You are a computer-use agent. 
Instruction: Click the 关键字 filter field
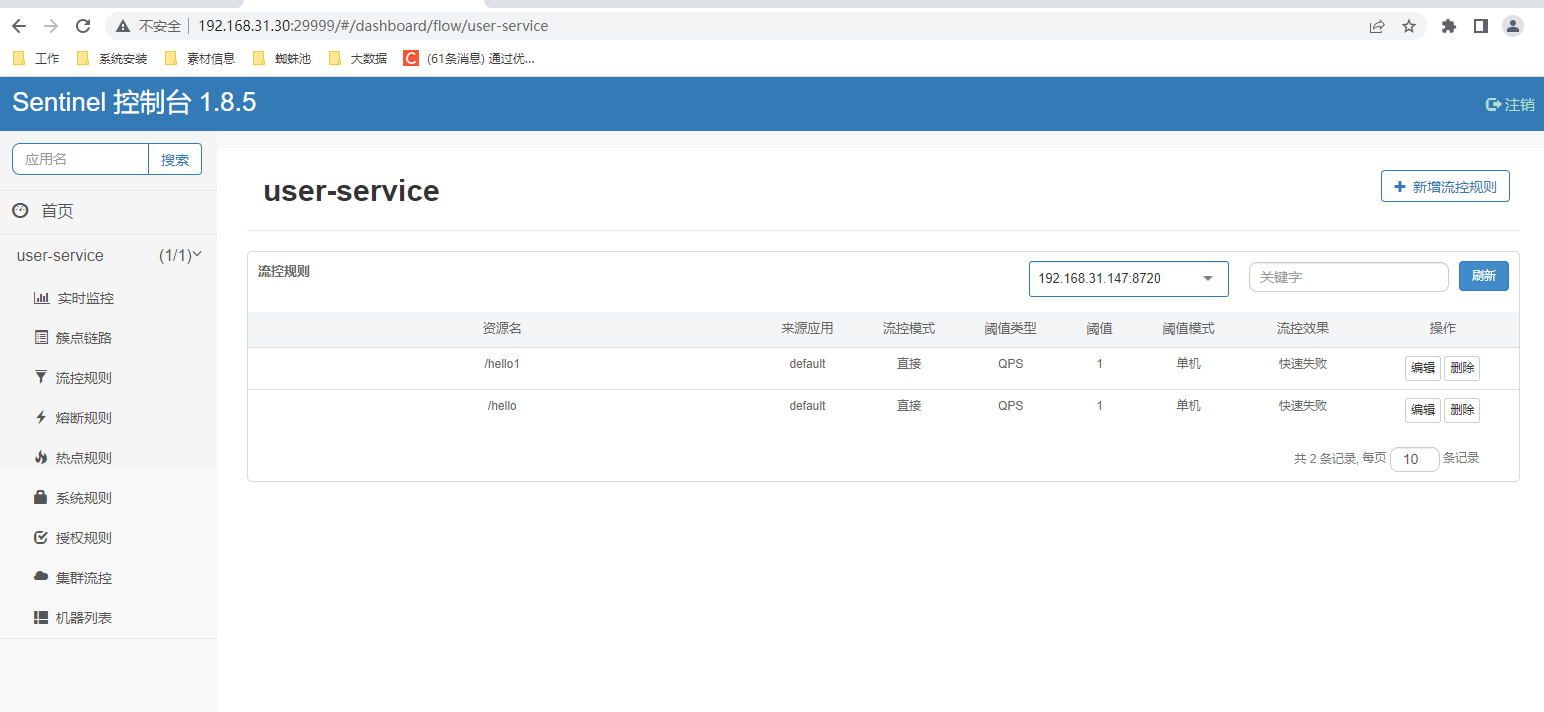(1349, 277)
